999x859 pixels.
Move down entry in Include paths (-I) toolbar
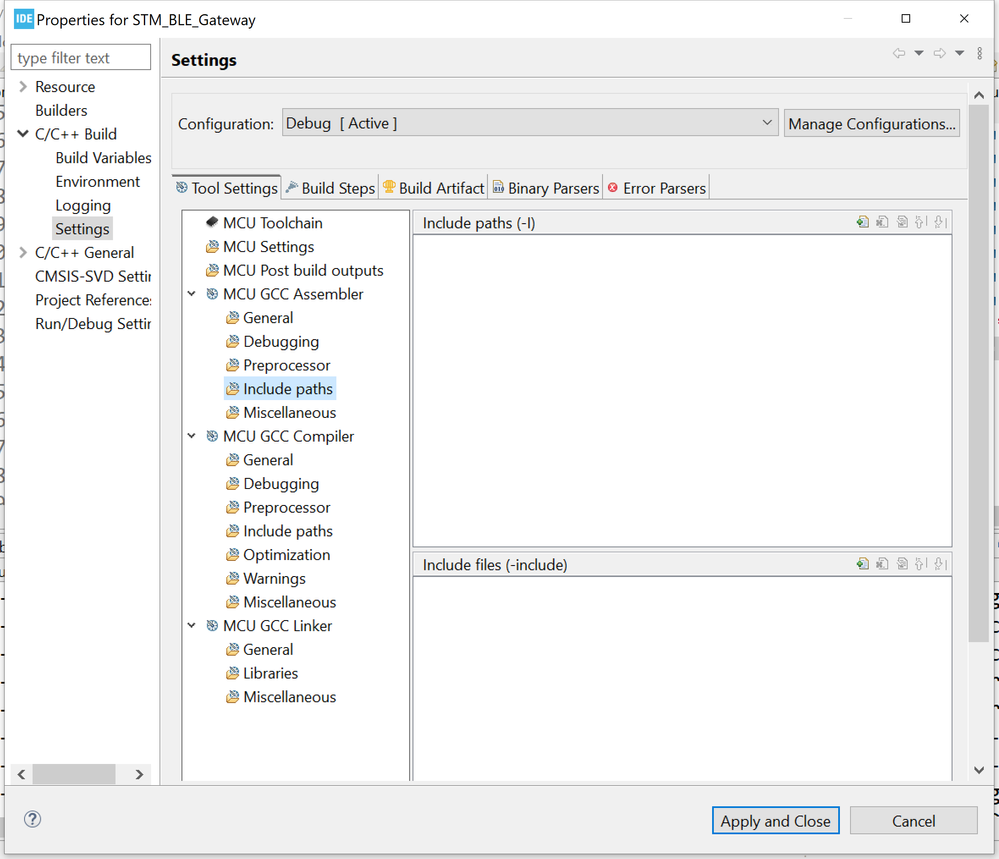point(941,222)
